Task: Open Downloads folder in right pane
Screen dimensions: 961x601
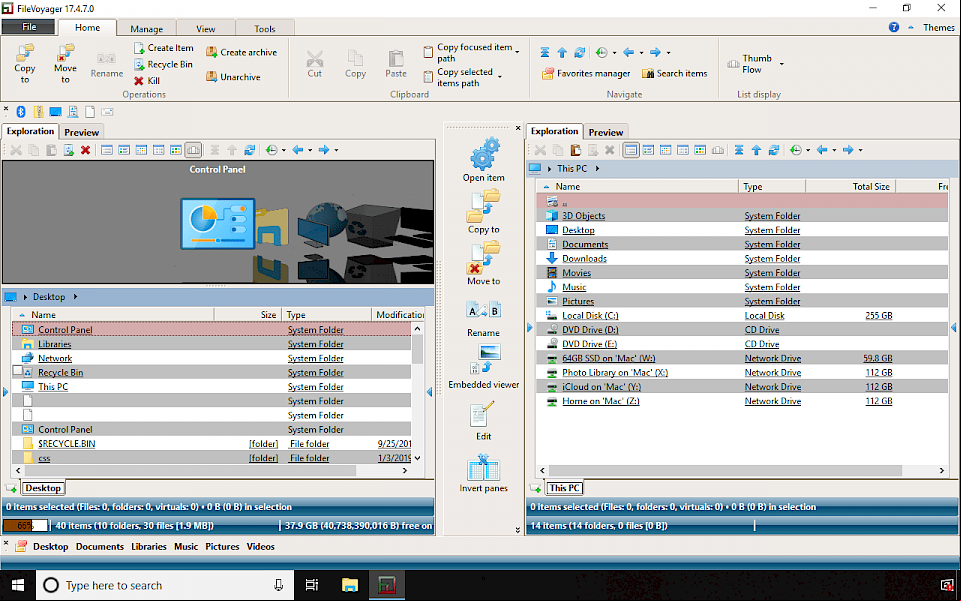Action: pos(584,259)
